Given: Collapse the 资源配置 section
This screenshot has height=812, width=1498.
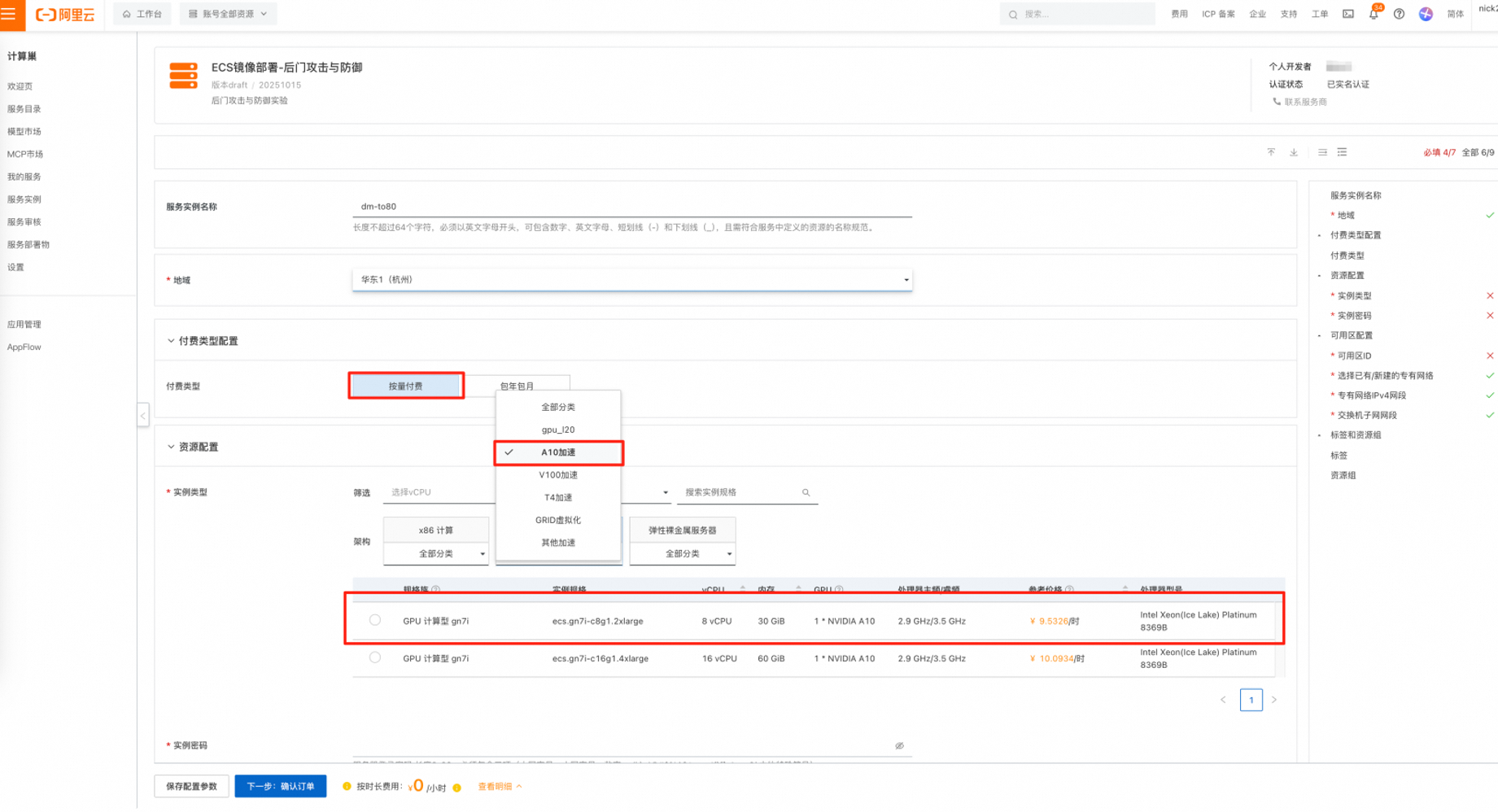Looking at the screenshot, I should (171, 447).
